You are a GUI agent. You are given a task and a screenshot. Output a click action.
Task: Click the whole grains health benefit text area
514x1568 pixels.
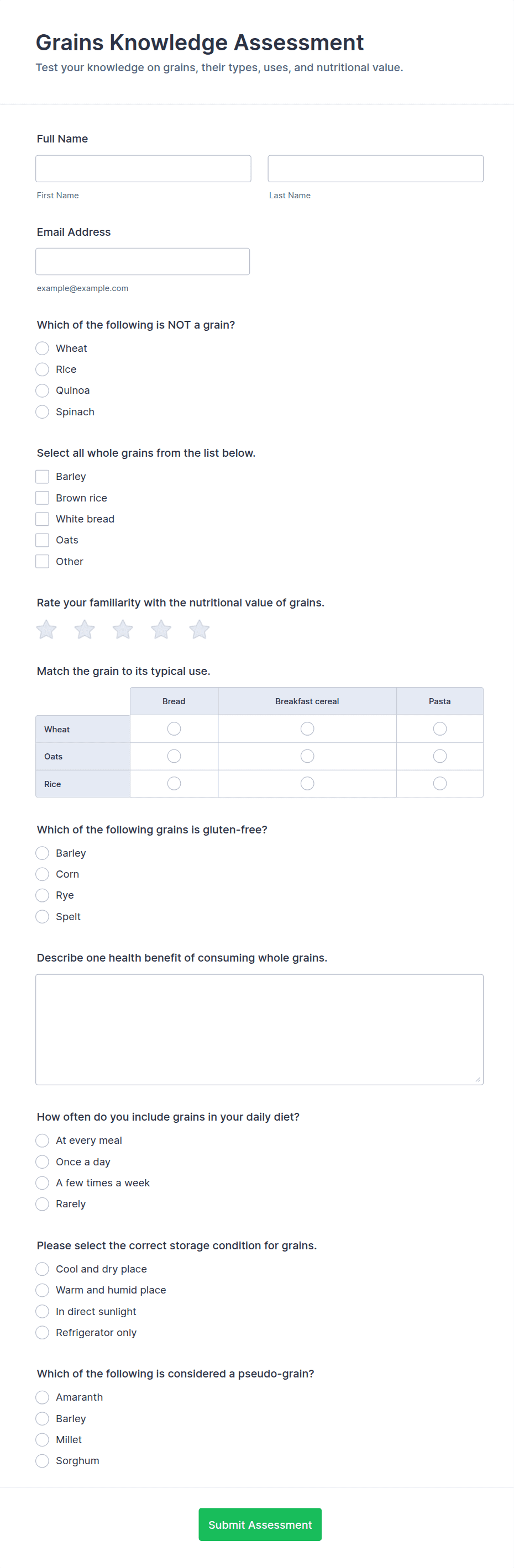tap(259, 1030)
